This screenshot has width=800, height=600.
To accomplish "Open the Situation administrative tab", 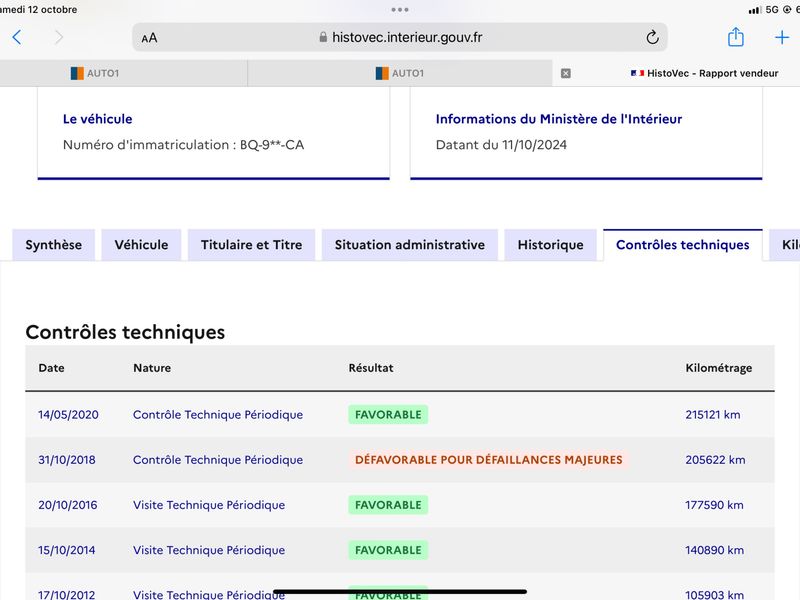I will point(410,245).
